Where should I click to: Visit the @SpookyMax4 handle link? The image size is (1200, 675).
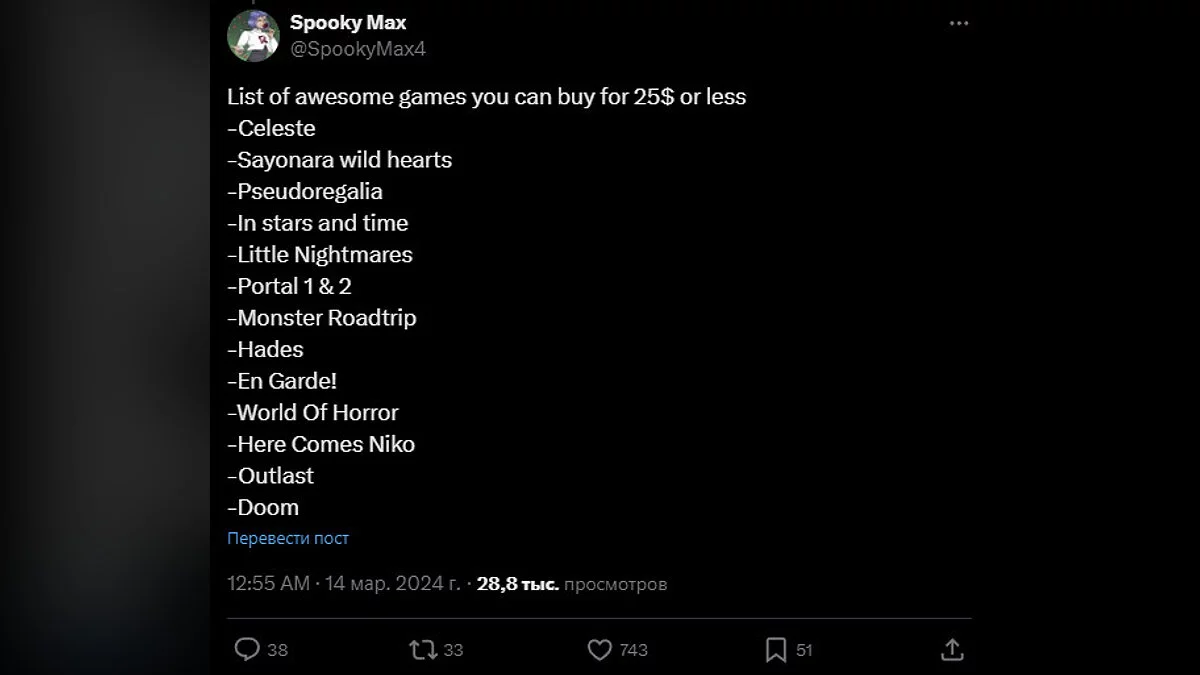pos(357,48)
